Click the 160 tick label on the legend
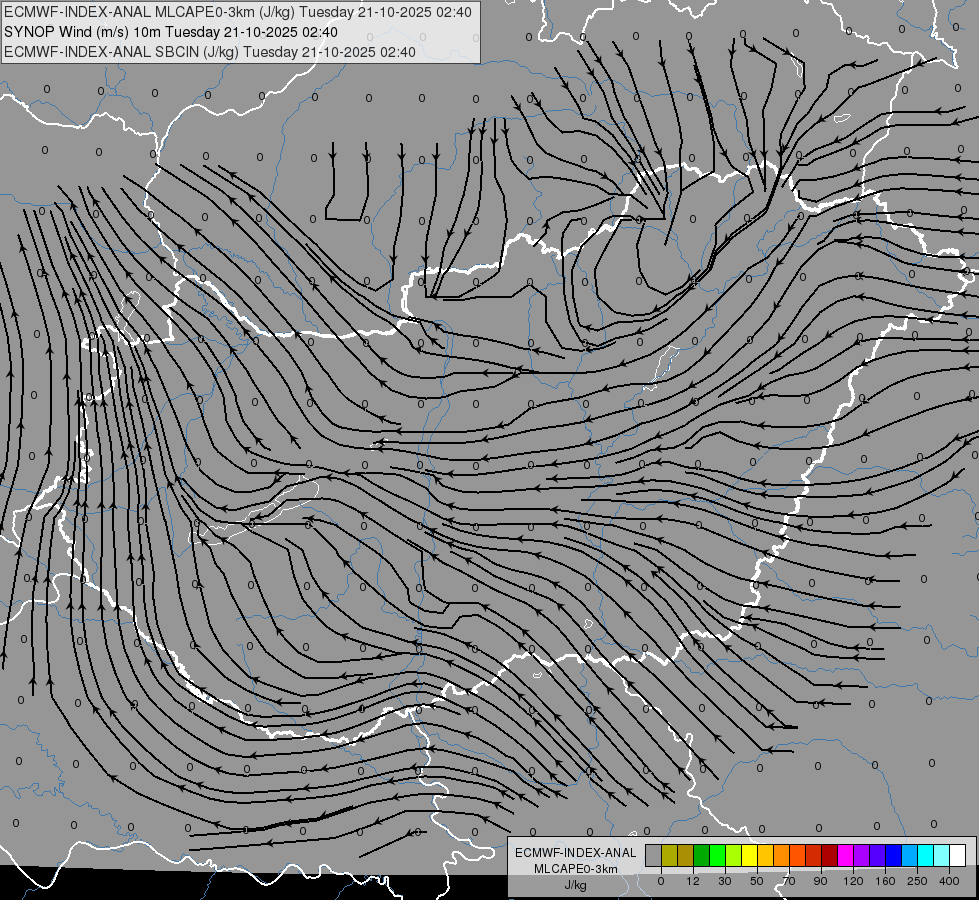 click(885, 881)
